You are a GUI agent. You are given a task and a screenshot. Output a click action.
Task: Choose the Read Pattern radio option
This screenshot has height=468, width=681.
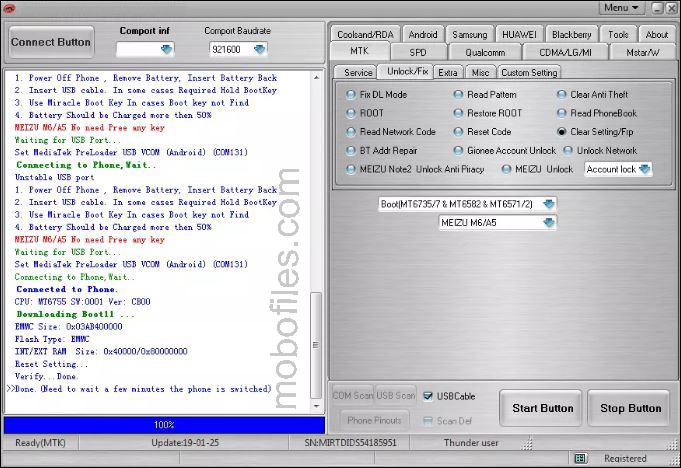[x=458, y=95]
